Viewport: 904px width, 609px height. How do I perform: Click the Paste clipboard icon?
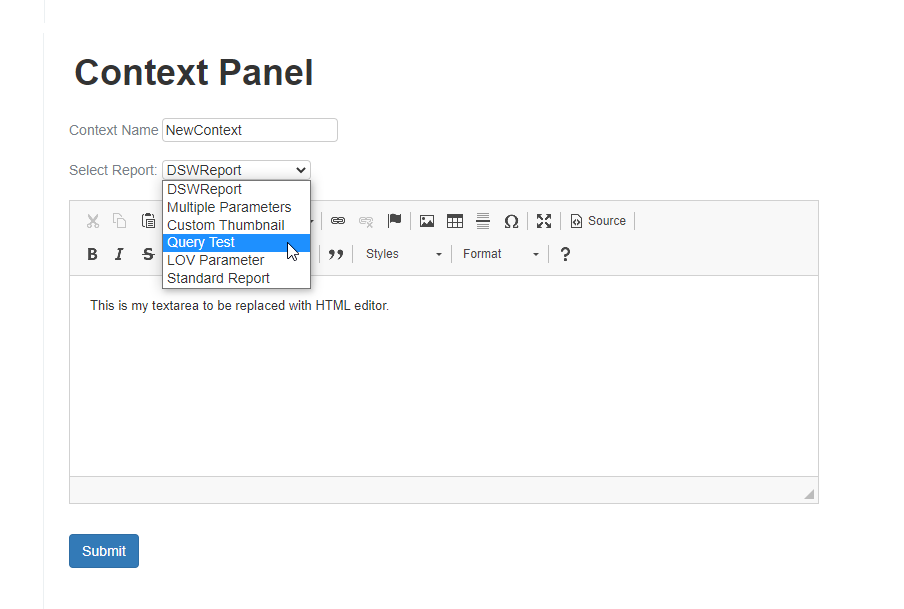pos(148,221)
